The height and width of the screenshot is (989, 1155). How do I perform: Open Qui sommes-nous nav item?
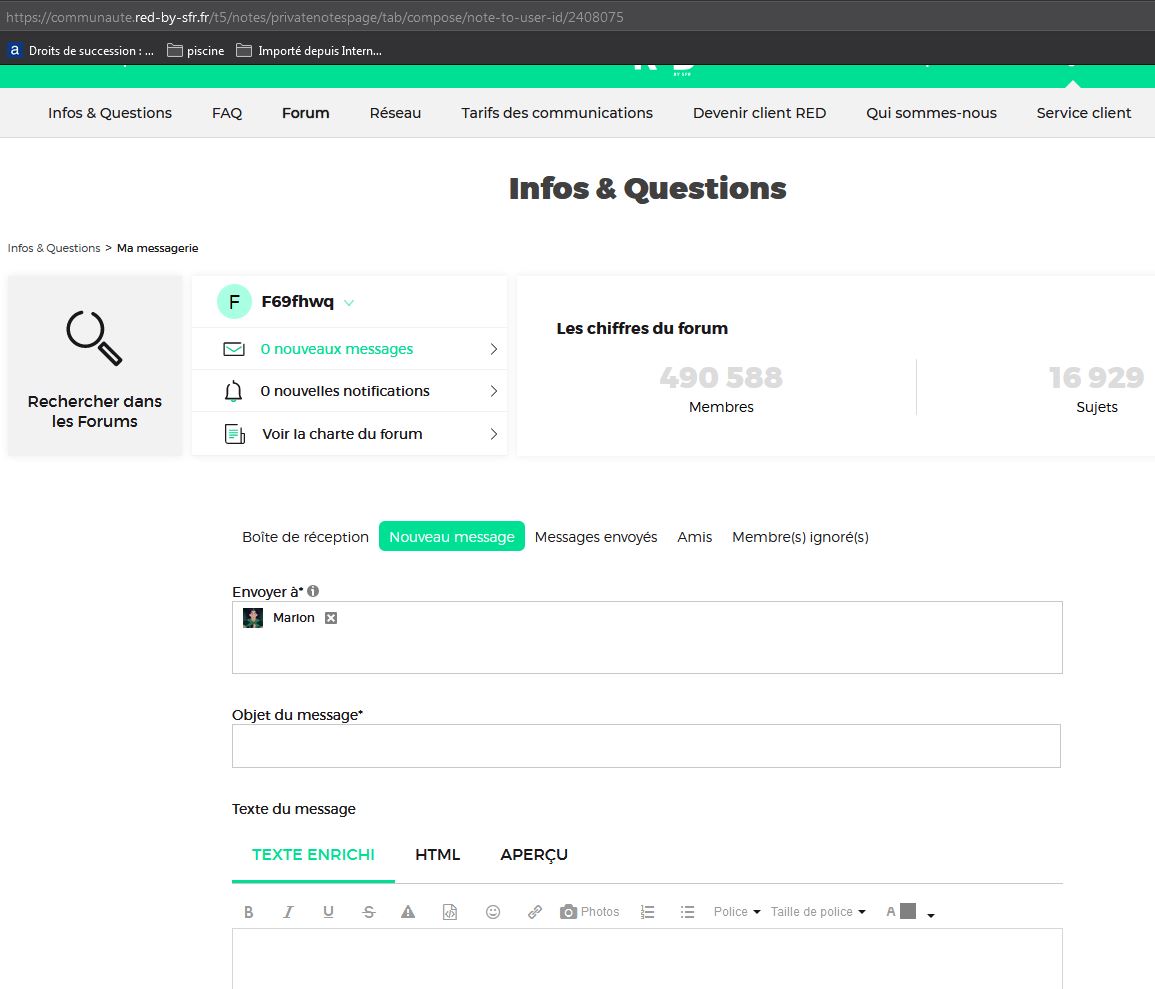pyautogui.click(x=931, y=113)
